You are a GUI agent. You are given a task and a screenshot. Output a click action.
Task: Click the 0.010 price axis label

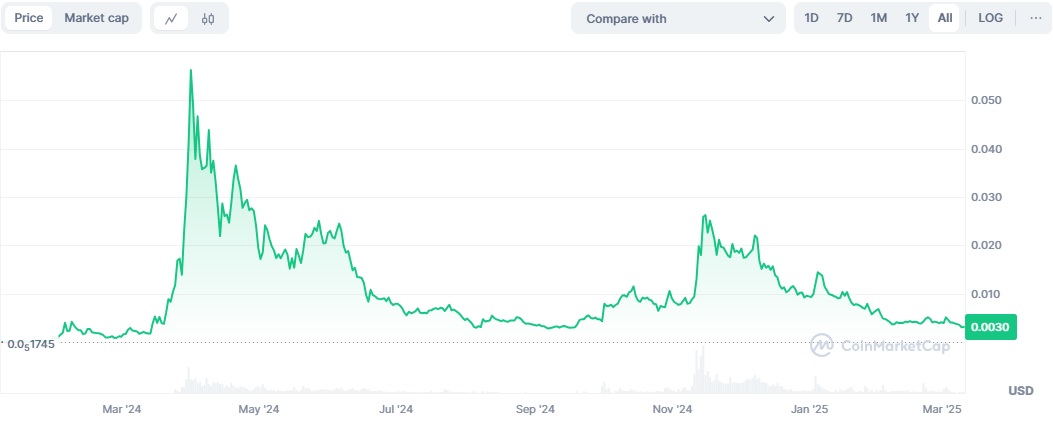(987, 294)
